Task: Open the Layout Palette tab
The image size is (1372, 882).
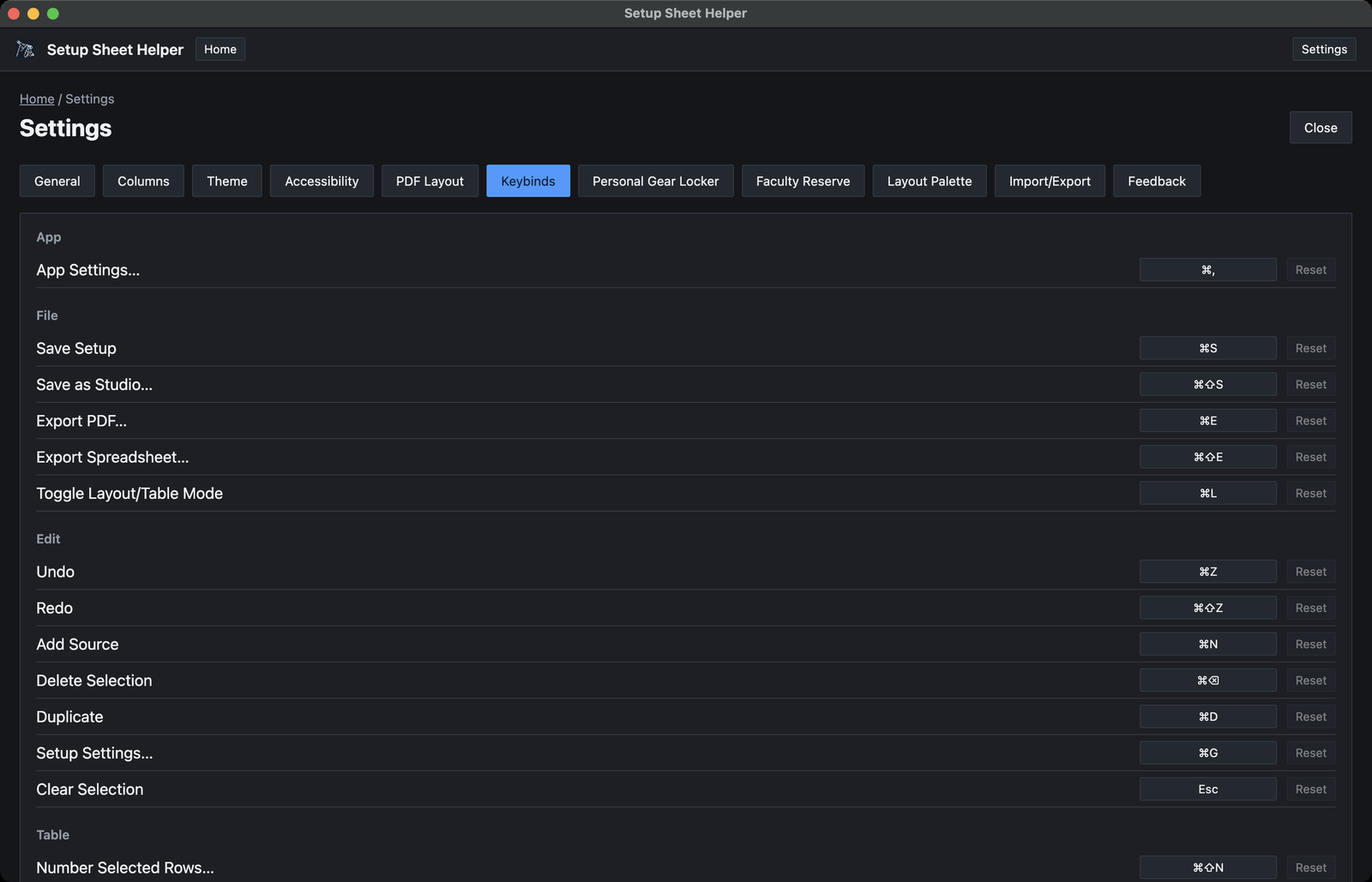Action: [930, 181]
